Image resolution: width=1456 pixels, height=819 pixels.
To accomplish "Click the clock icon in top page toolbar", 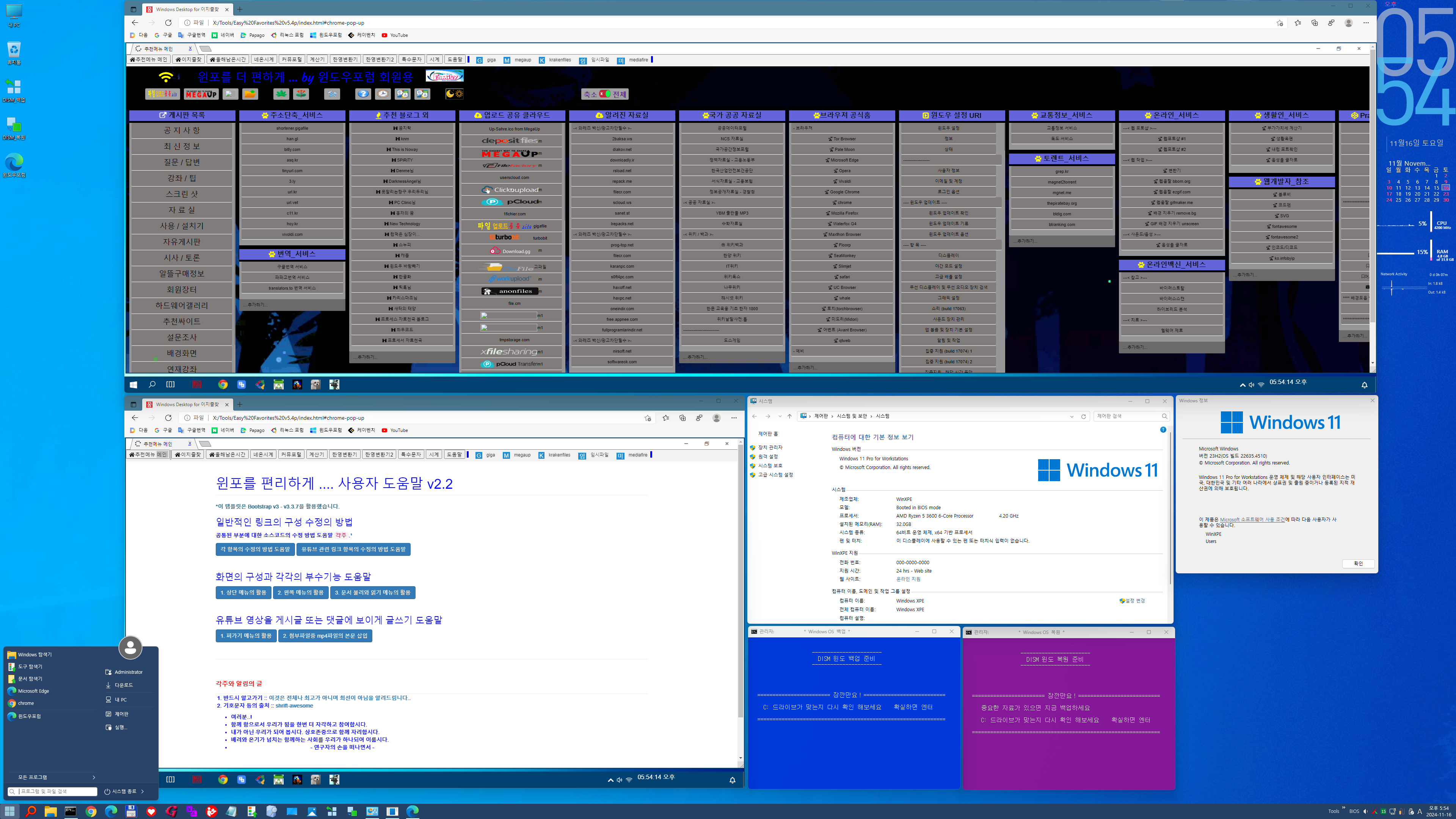I will pyautogui.click(x=383, y=94).
